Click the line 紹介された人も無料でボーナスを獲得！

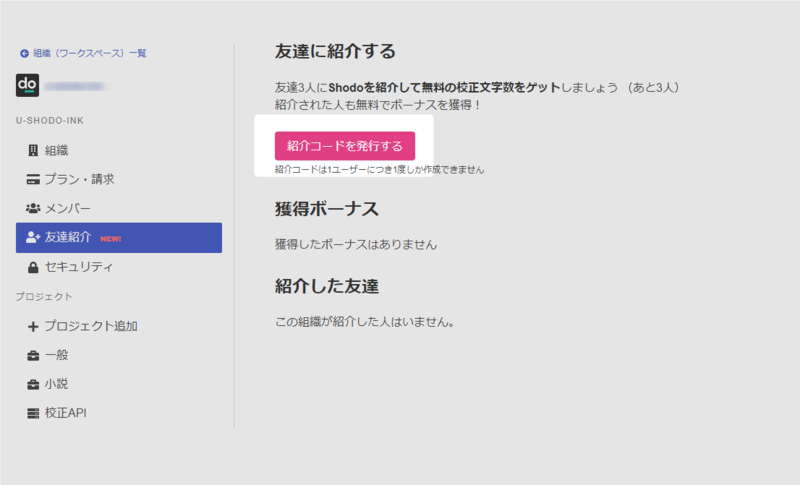[x=378, y=105]
